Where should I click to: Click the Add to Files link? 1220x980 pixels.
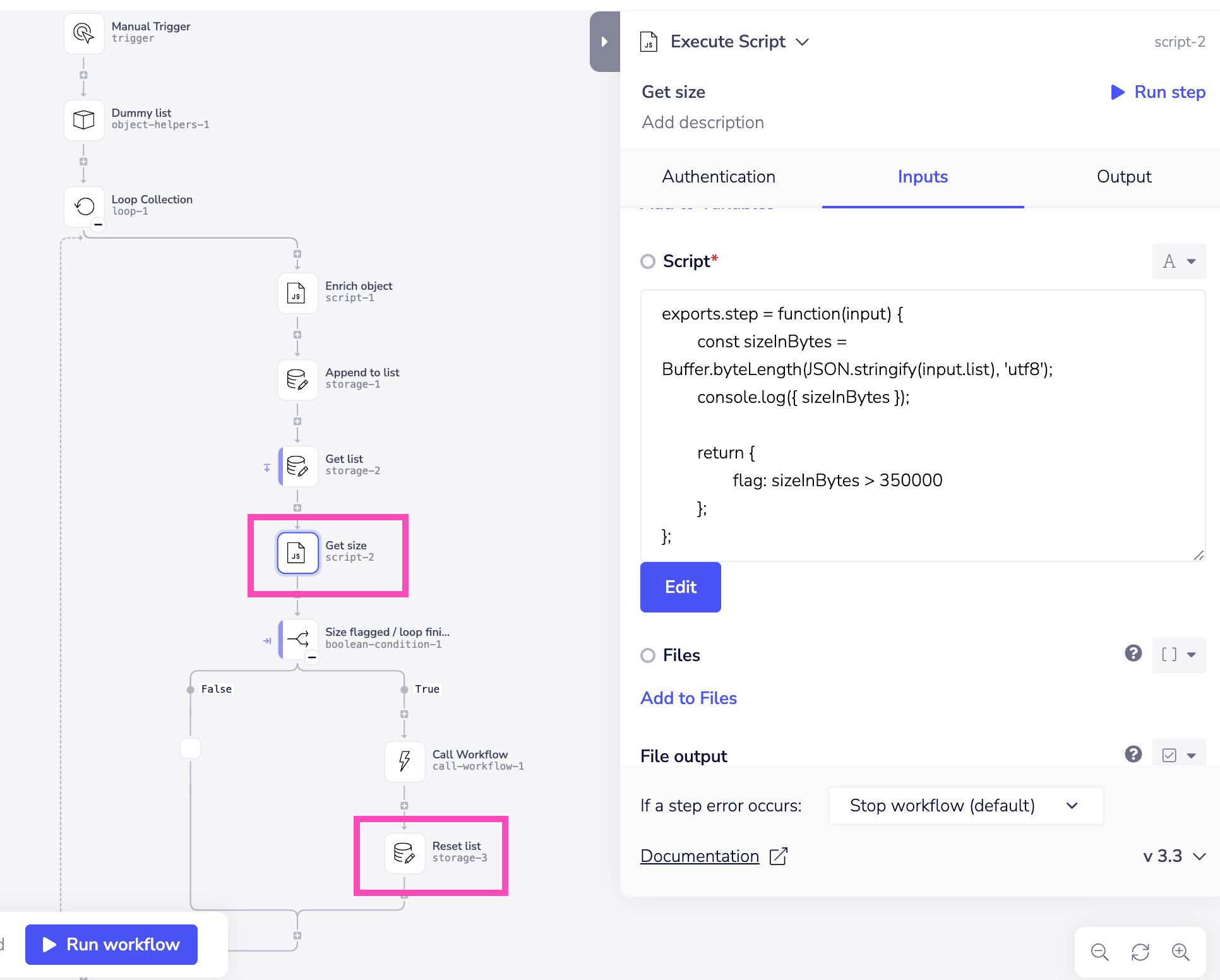pyautogui.click(x=688, y=698)
